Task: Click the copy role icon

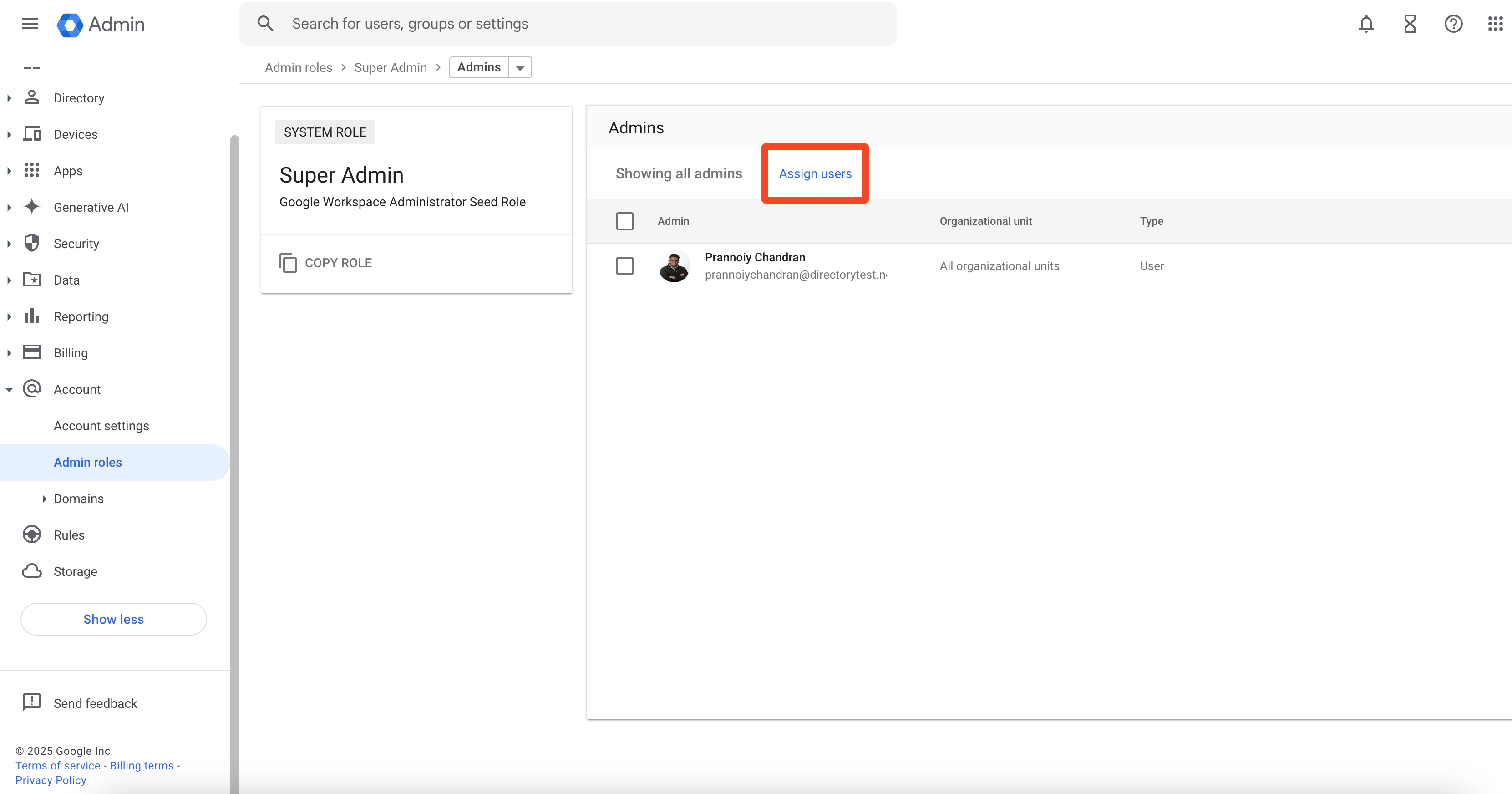Action: pyautogui.click(x=288, y=263)
